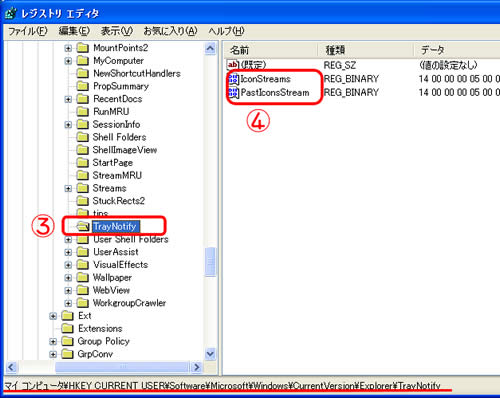
Task: Open the ファイル(F) menu
Action: coord(28,31)
